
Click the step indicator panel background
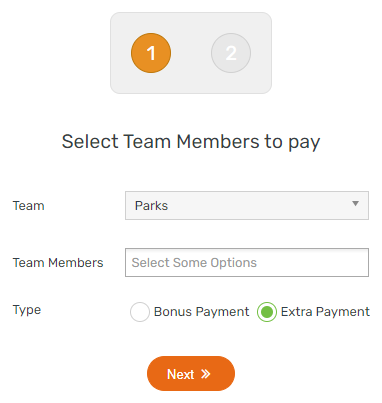[x=191, y=53]
